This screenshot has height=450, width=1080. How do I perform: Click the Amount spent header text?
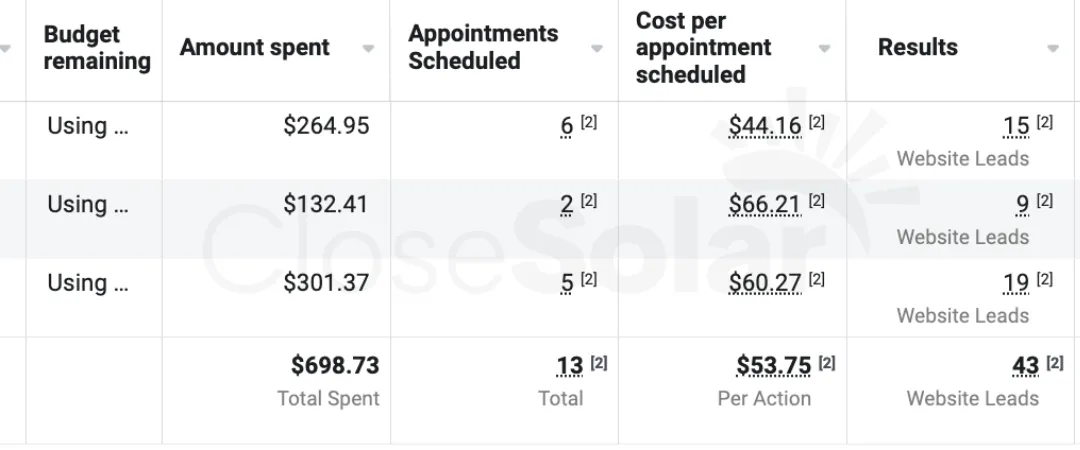coord(254,48)
